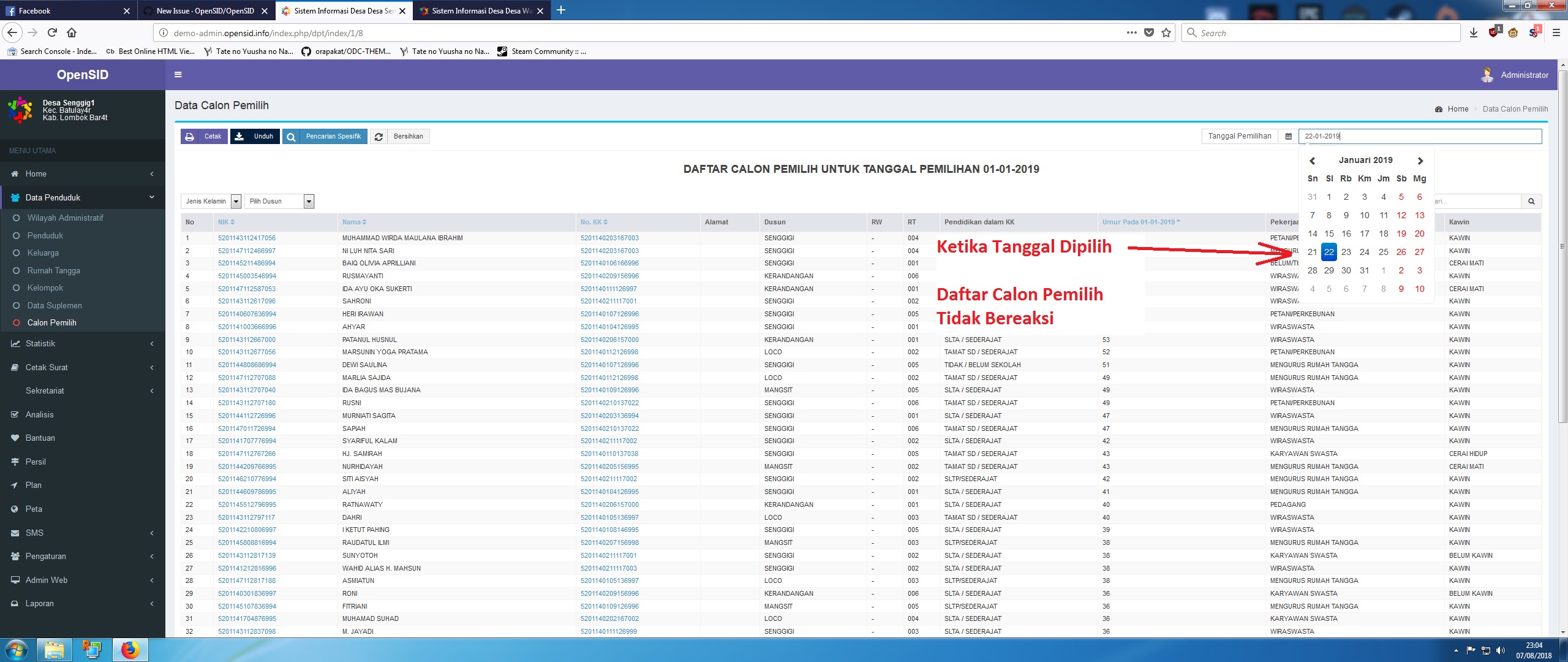Viewport: 1568px width, 662px height.
Task: Click the Cetak print icon
Action: pyautogui.click(x=190, y=136)
